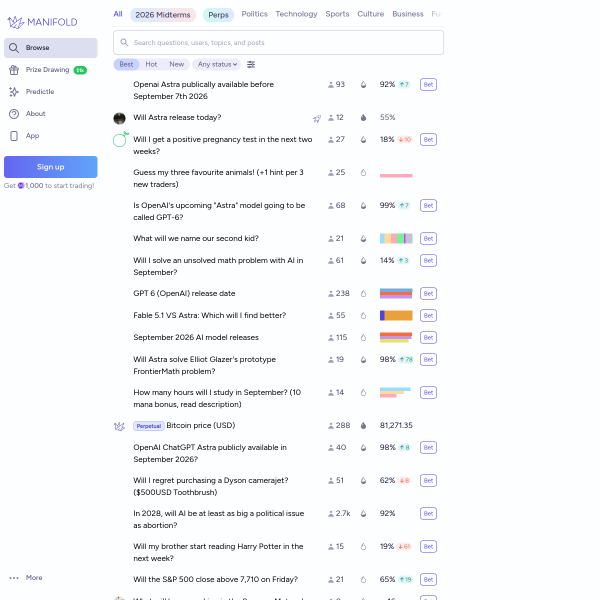Click answer bar for GPT 6 release date
600x600 pixels.
396,293
